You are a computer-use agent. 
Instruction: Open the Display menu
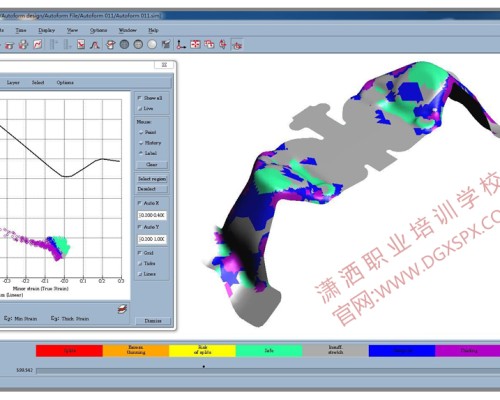tap(46, 30)
